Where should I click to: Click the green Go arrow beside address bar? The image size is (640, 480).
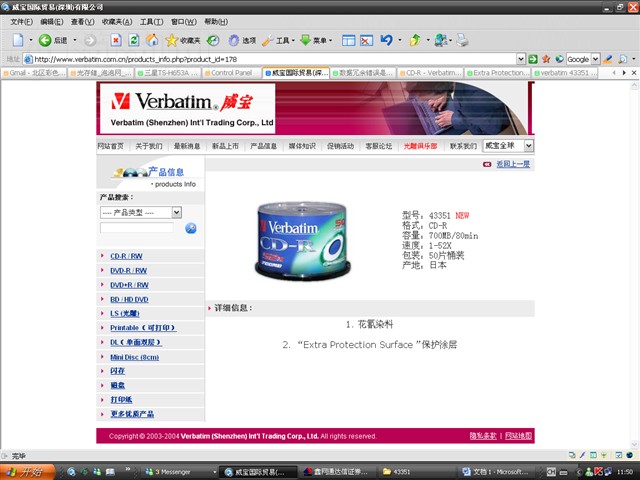[x=533, y=59]
